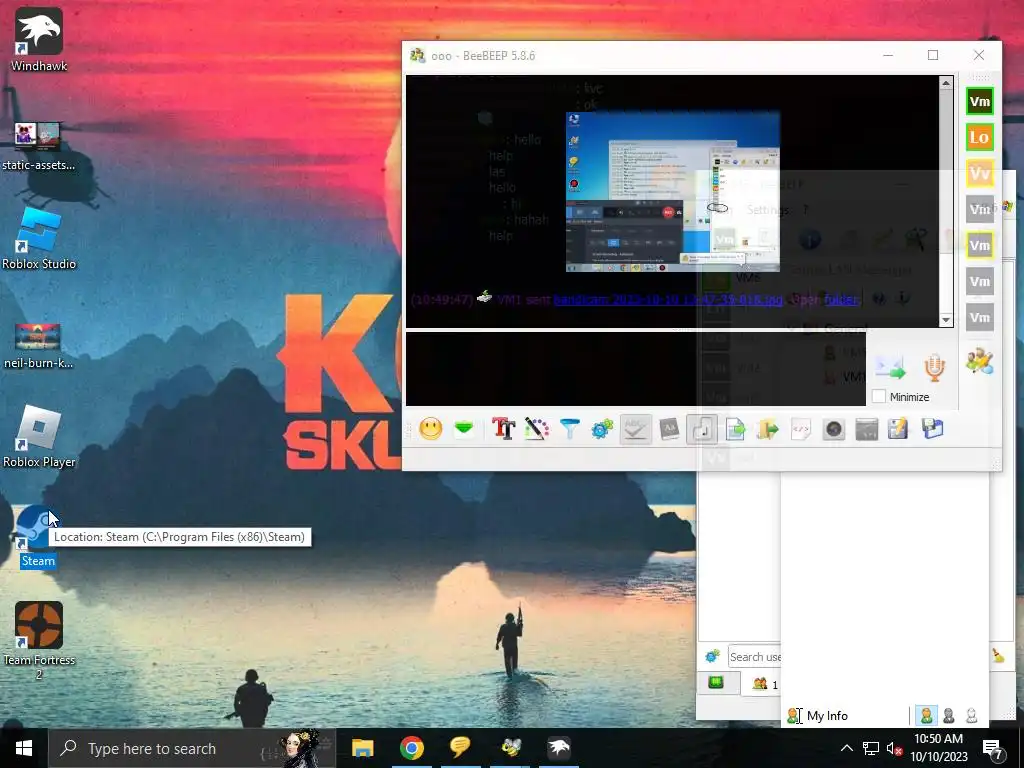Open Google Chrome from taskbar

tap(411, 748)
